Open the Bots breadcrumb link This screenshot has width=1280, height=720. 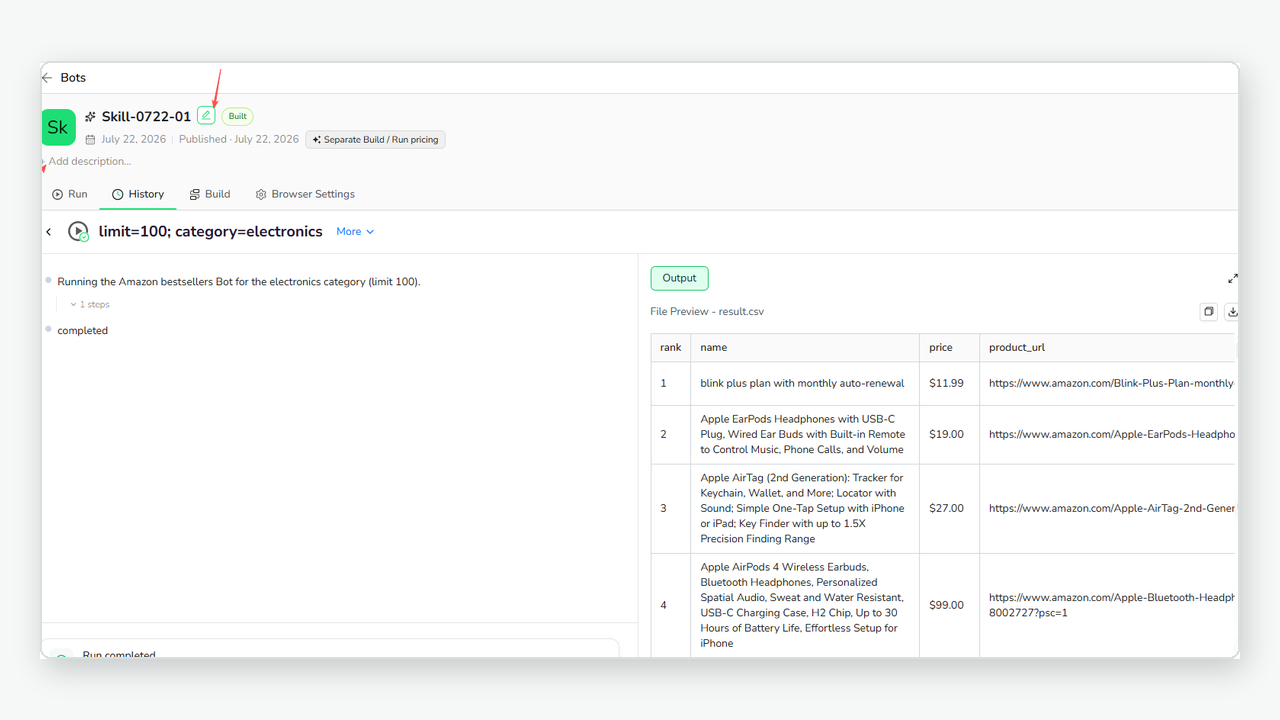73,78
